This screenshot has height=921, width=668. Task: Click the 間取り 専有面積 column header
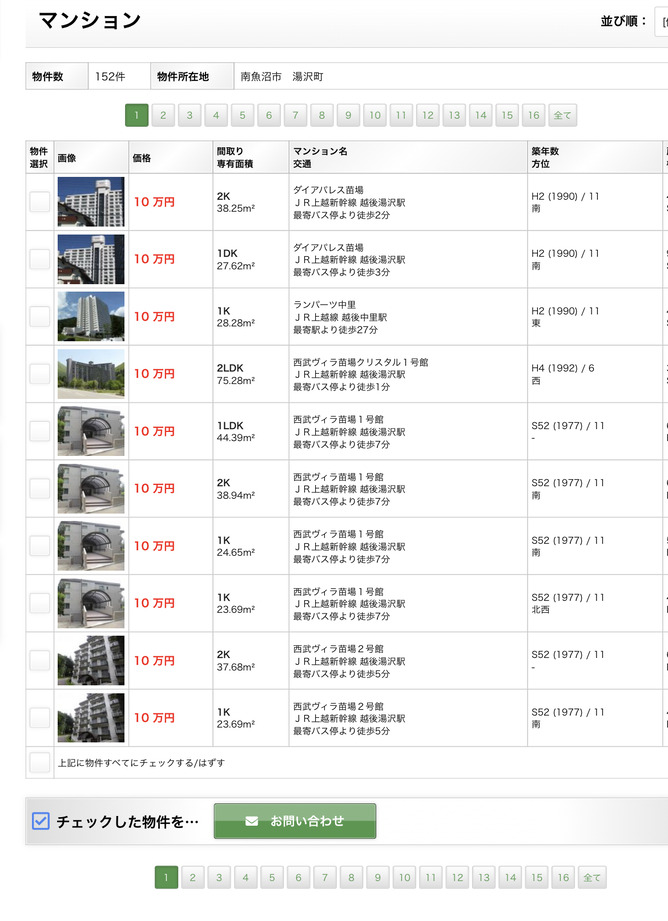[x=251, y=157]
